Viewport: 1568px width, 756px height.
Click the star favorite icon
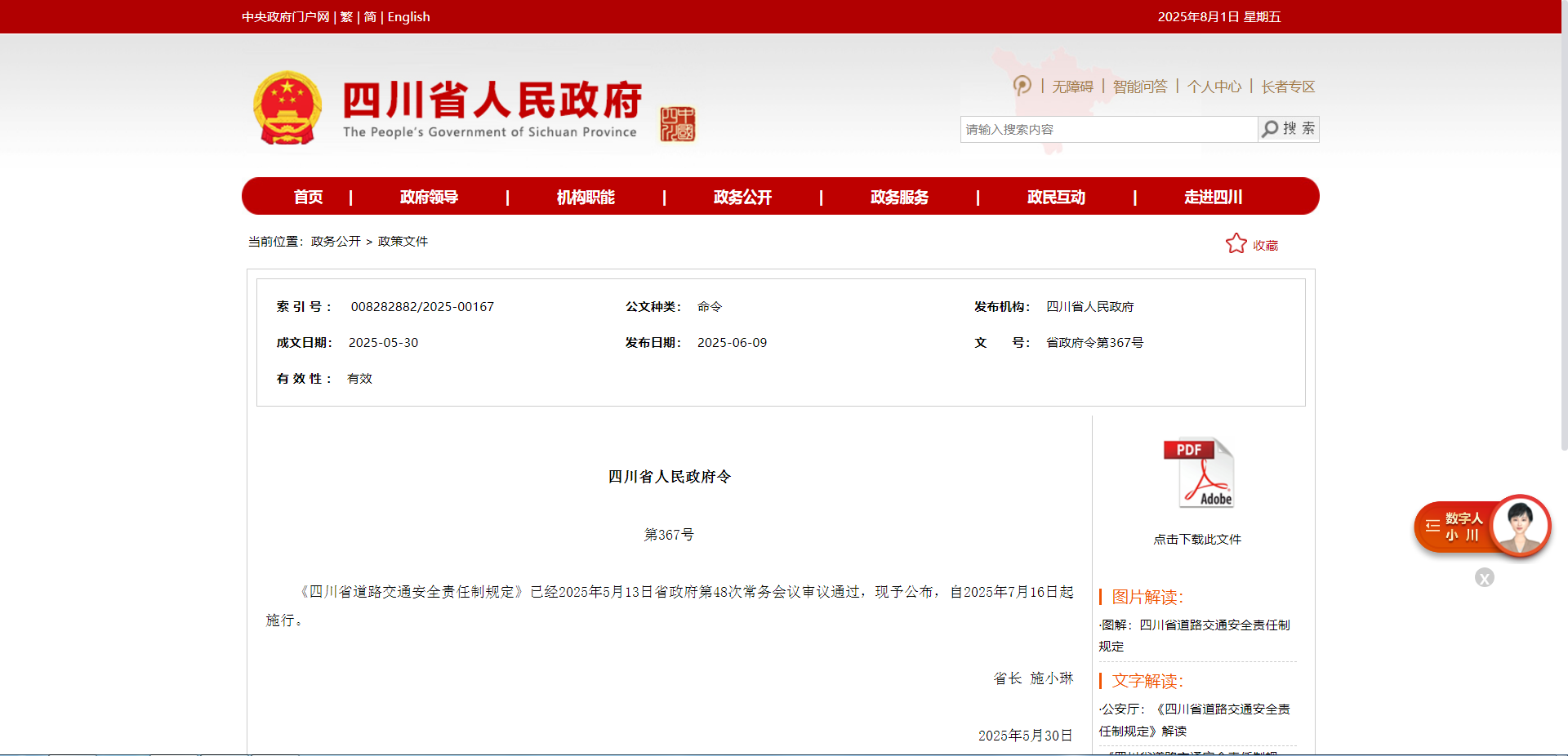1236,244
